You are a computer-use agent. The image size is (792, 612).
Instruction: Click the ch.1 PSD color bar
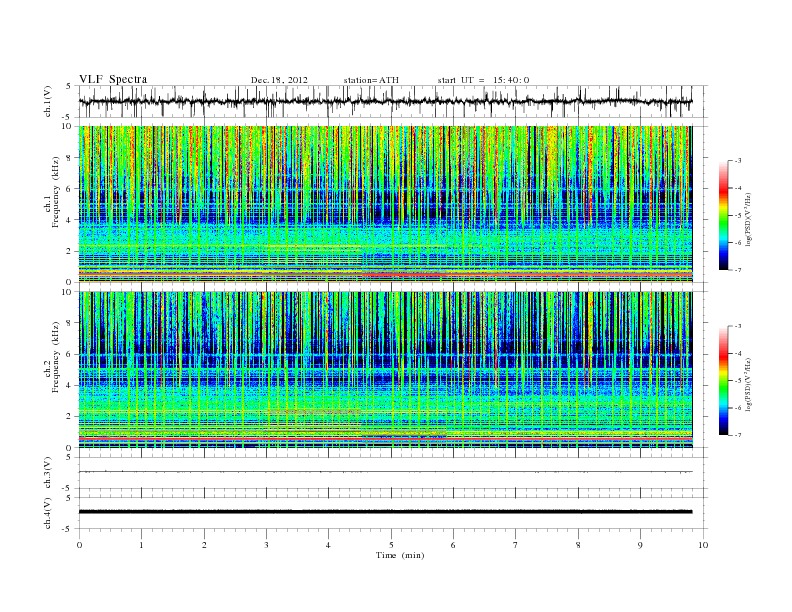pos(724,215)
